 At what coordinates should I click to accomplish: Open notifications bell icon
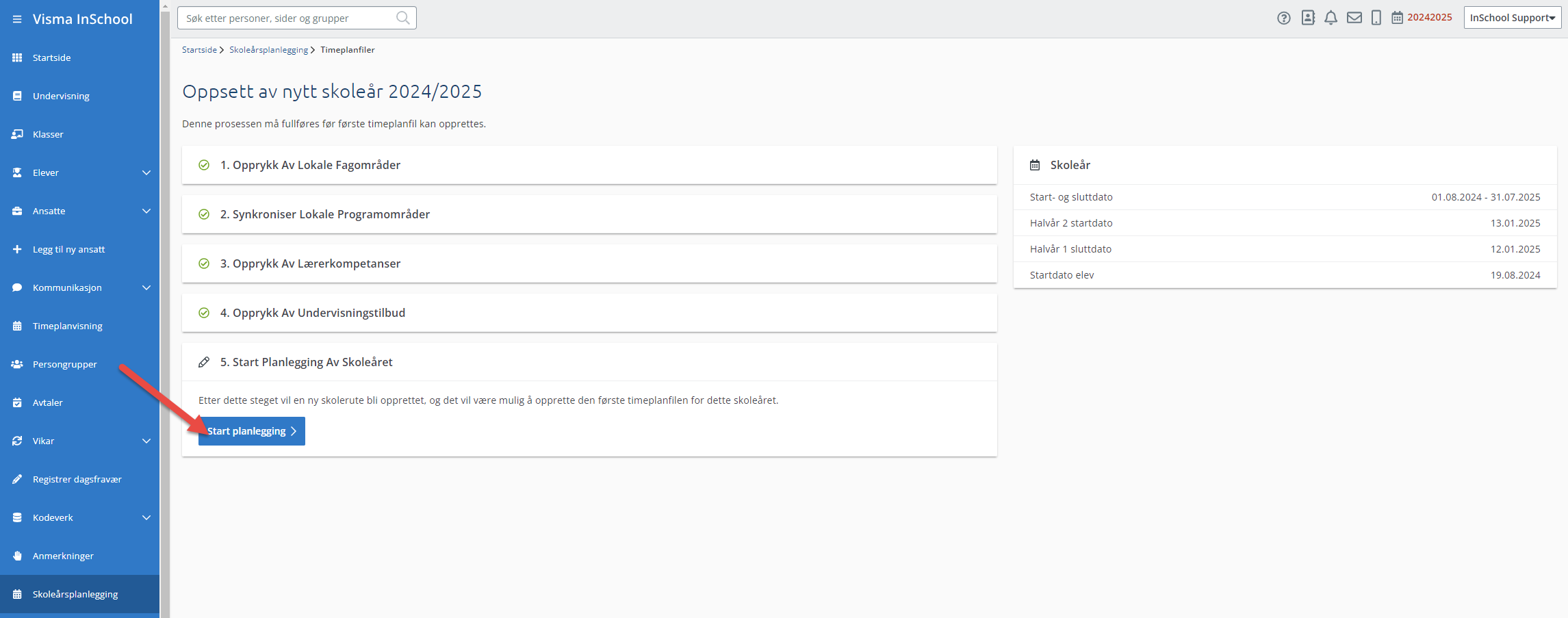click(1331, 18)
